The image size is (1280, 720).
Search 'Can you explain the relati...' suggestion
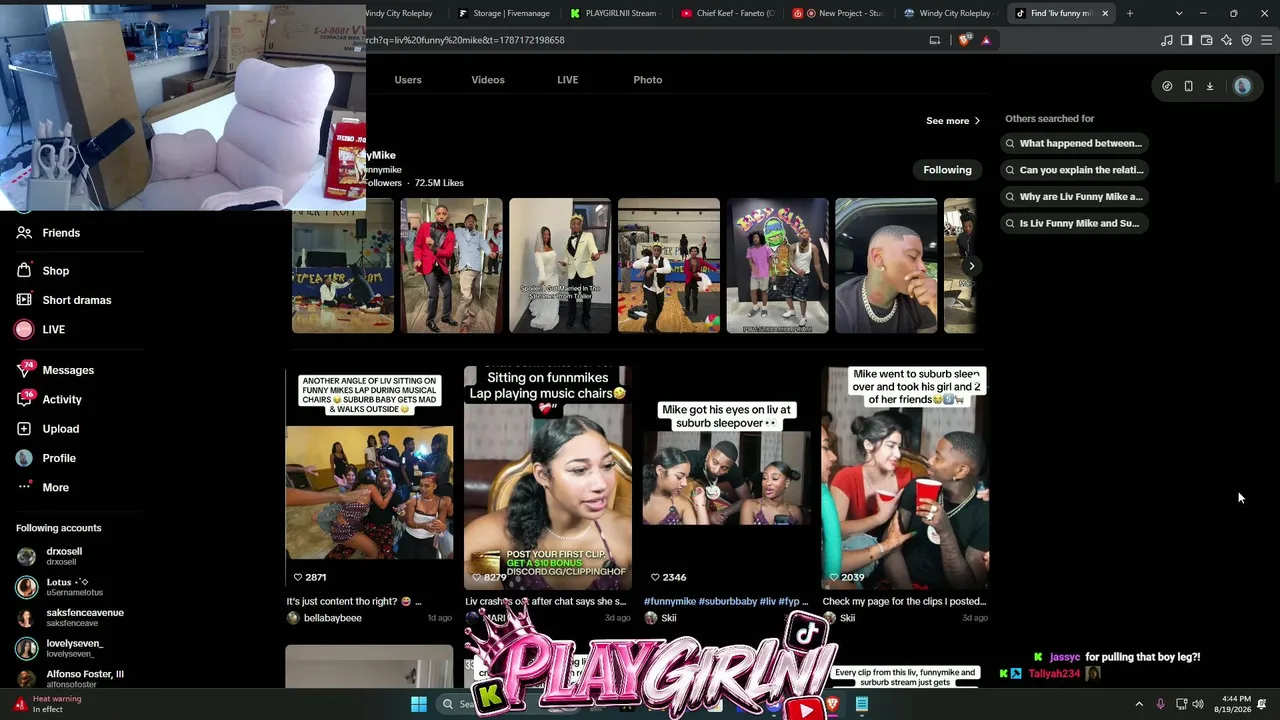[1074, 170]
